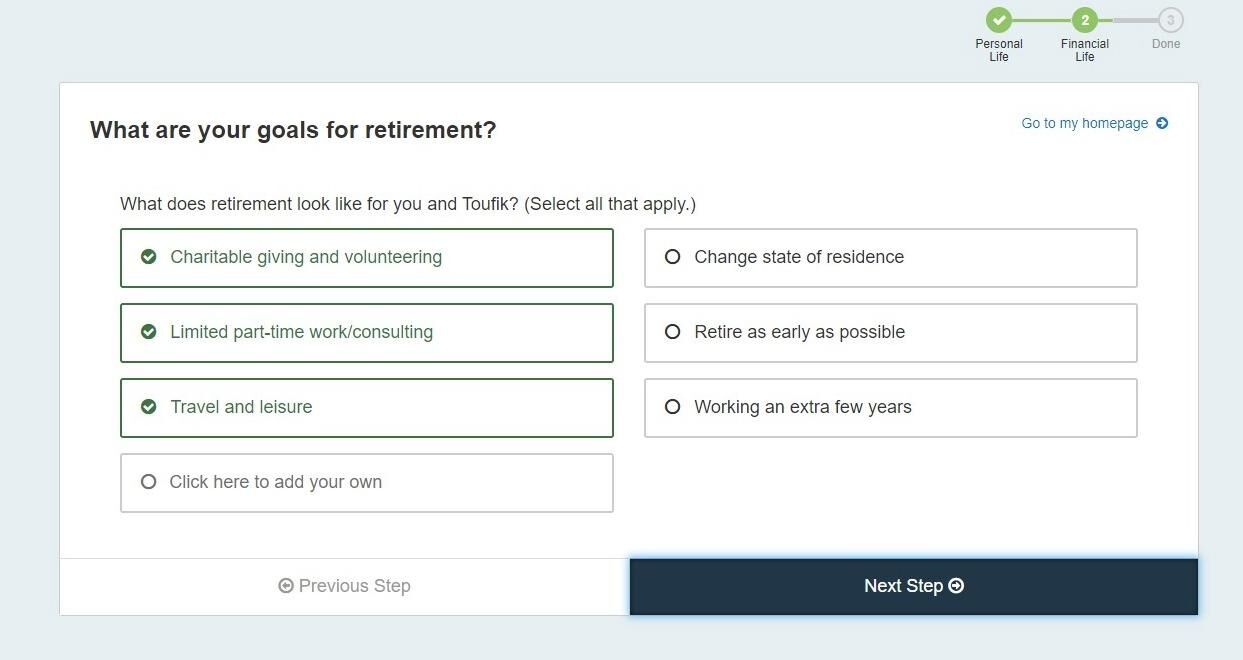Click the right arrow icon on Next Step
1243x660 pixels.
[956, 586]
